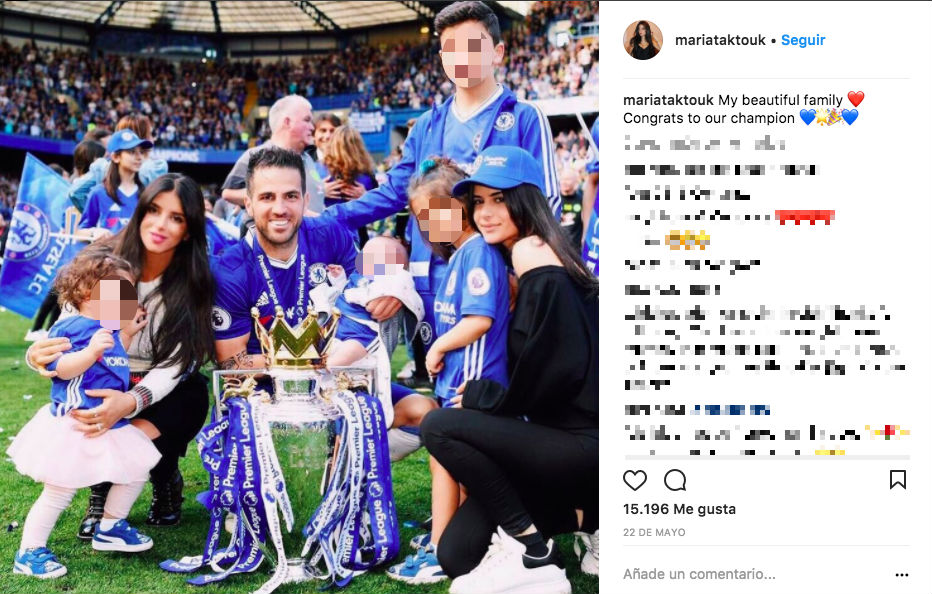This screenshot has height=594, width=932.
Task: Open the mariataktouk profile avatar
Action: tap(643, 40)
